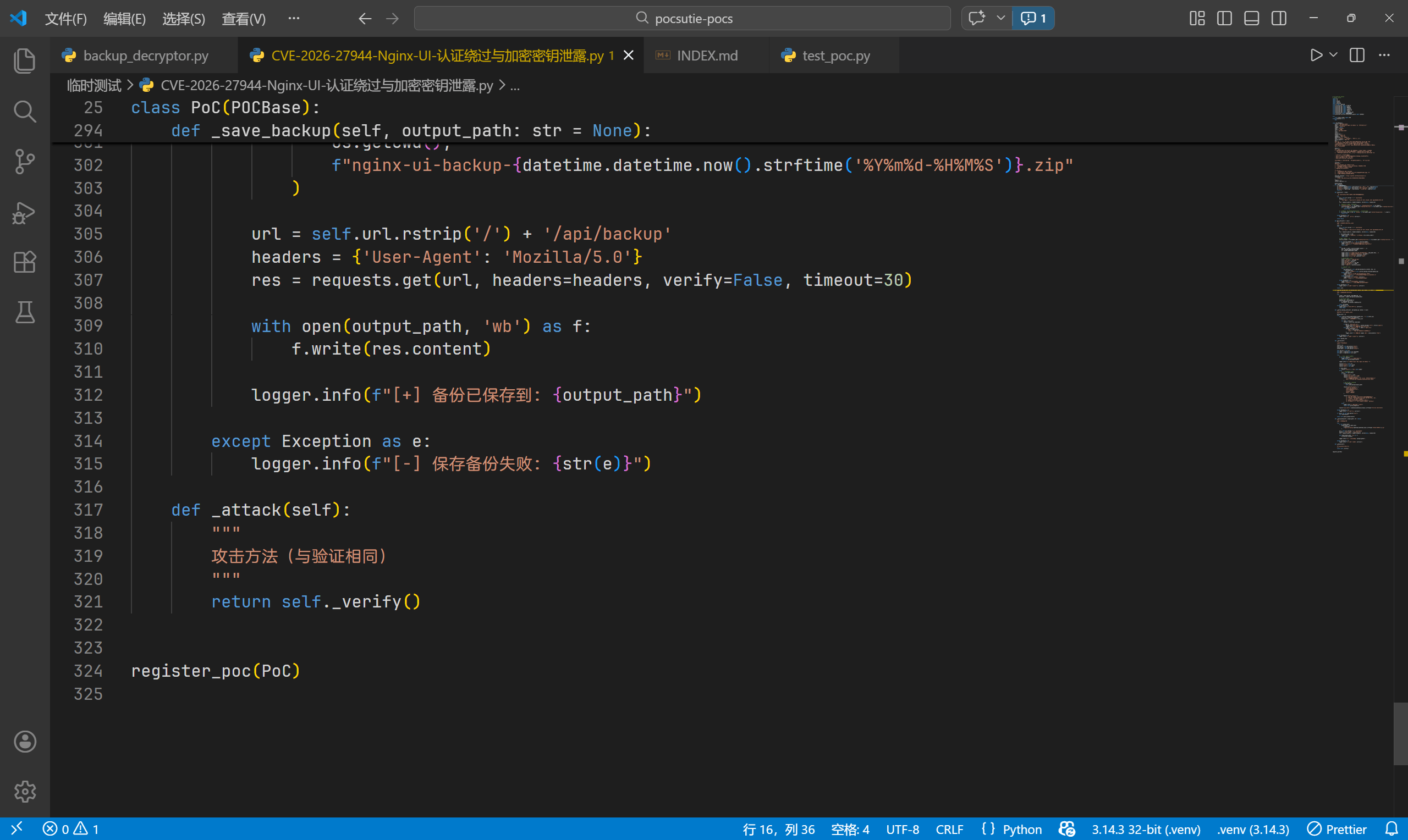Viewport: 1408px width, 840px height.
Task: Toggle the primary side bar layout
Action: click(x=1224, y=18)
